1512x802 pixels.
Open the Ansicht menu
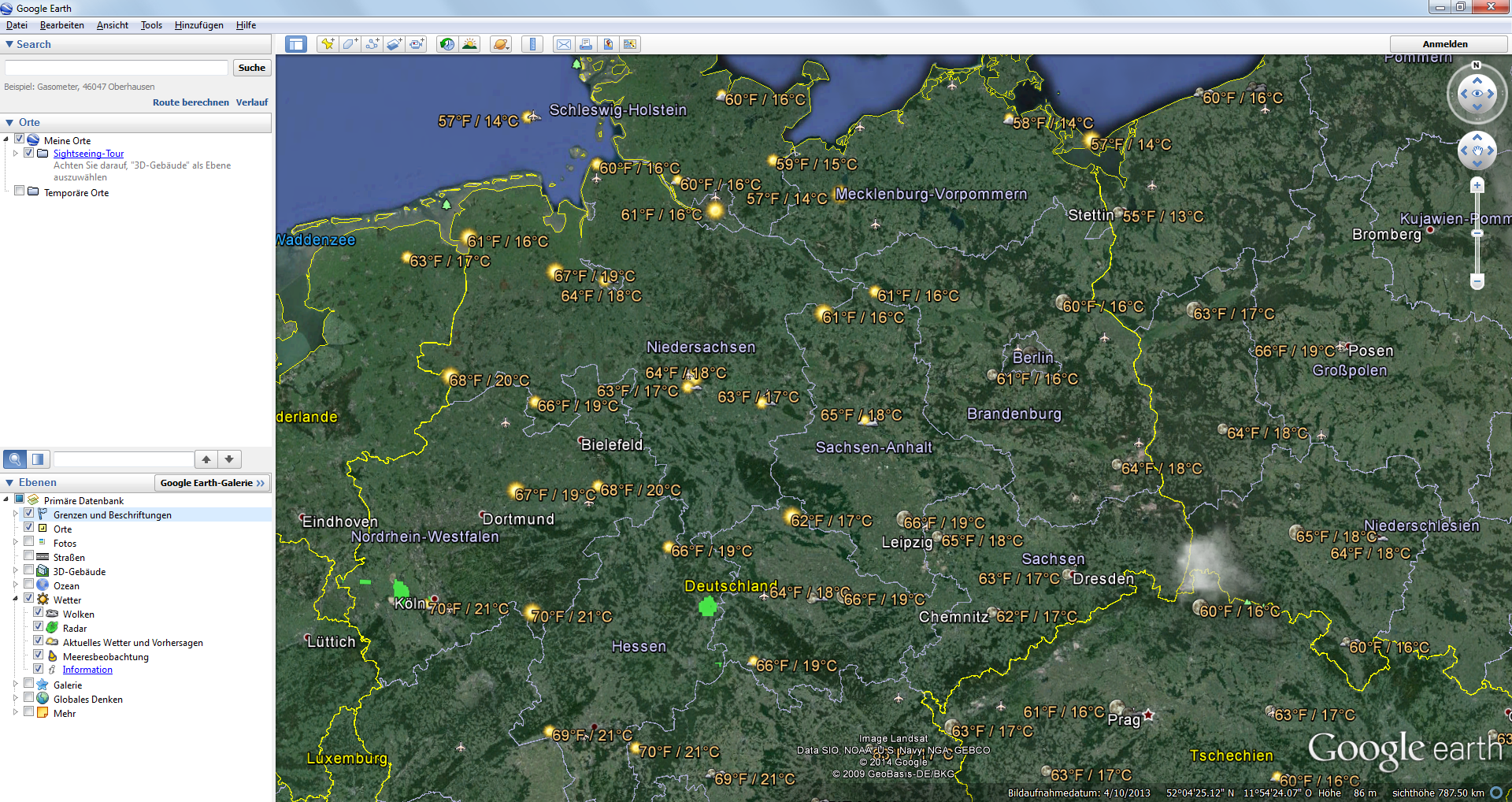coord(113,25)
